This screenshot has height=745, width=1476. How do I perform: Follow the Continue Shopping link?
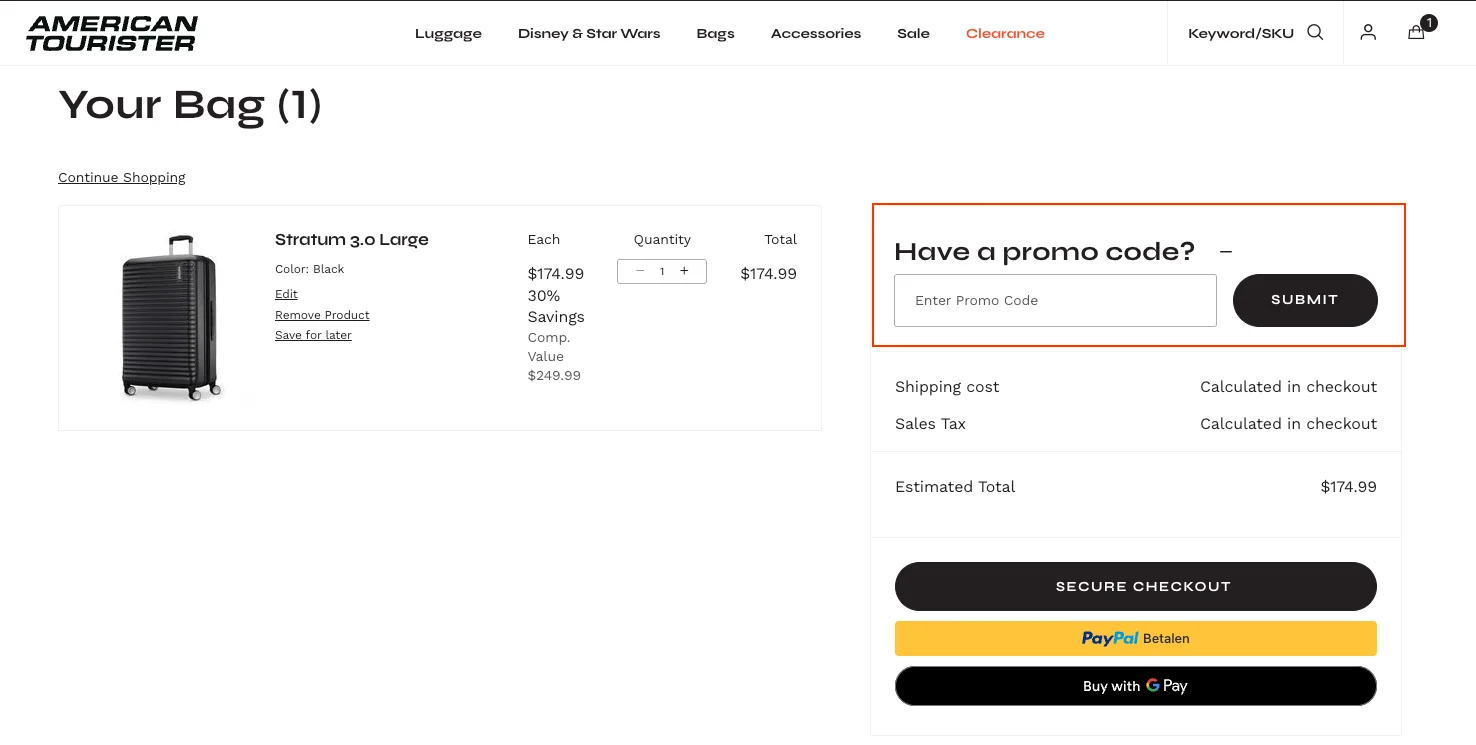pos(122,177)
